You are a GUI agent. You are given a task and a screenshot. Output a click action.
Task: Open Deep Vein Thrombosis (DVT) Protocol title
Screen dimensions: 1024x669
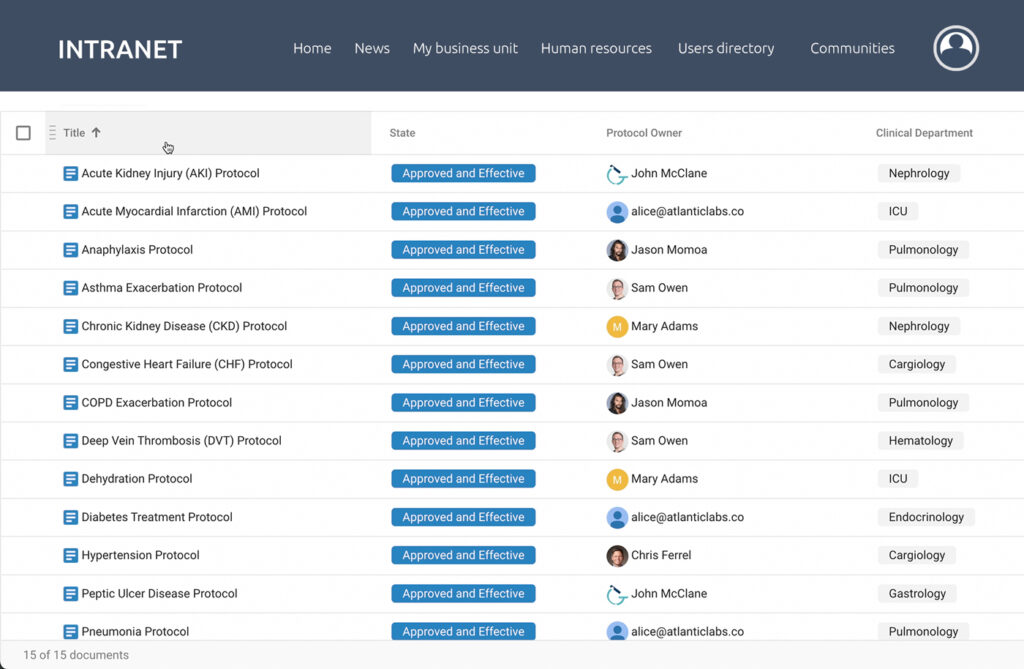pyautogui.click(x=182, y=440)
